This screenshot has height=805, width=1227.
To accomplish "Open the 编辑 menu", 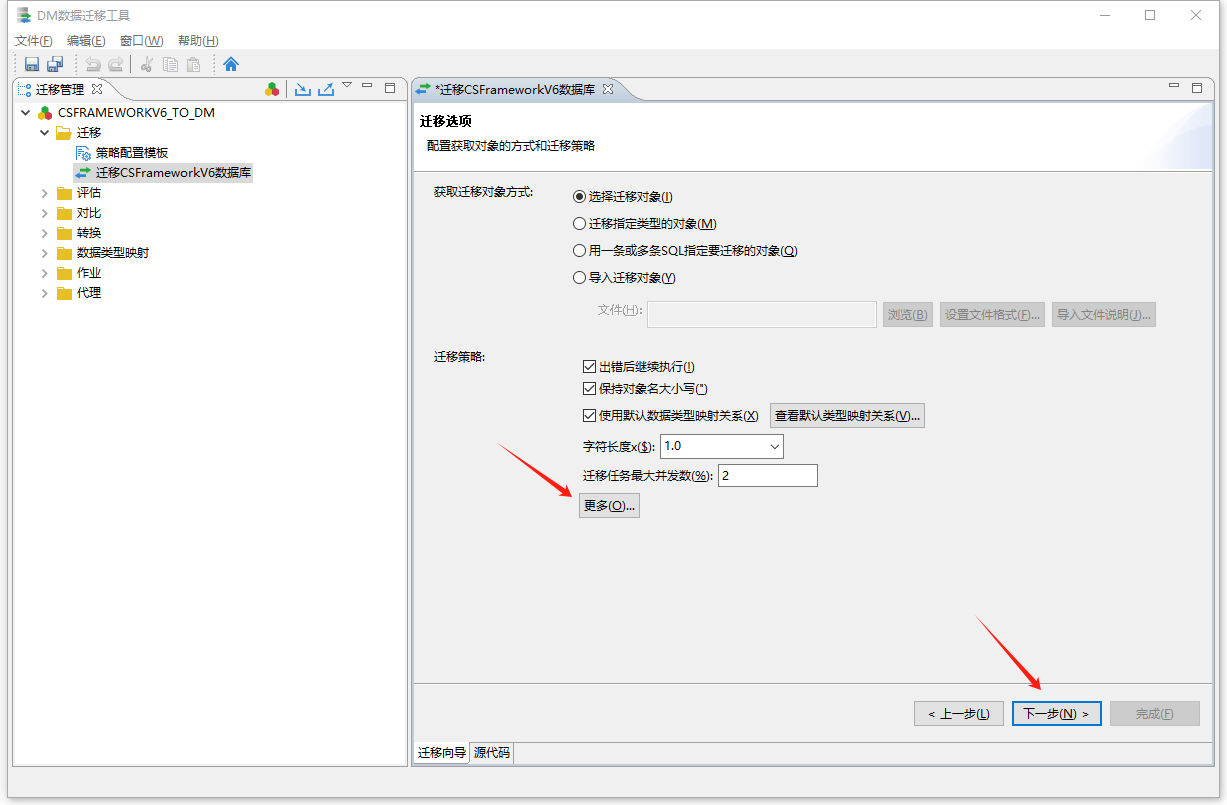I will [86, 41].
